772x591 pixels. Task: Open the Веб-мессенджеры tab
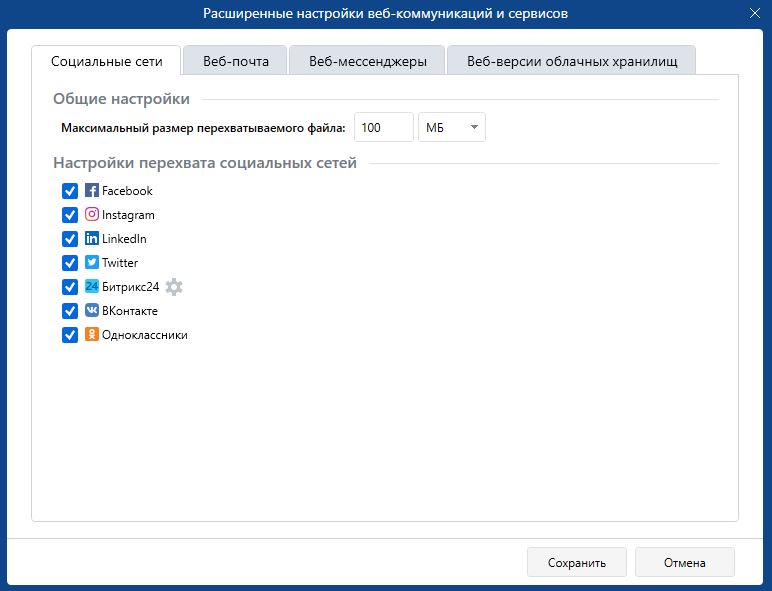pyautogui.click(x=367, y=61)
